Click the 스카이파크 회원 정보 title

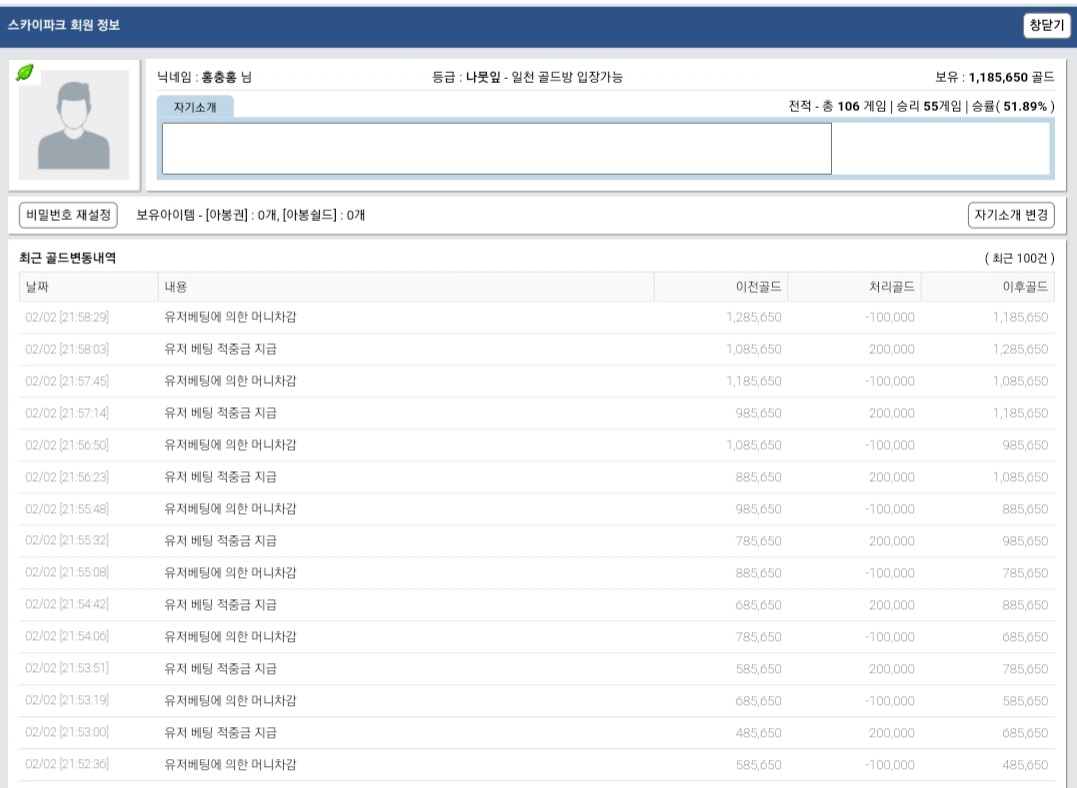pyautogui.click(x=64, y=25)
